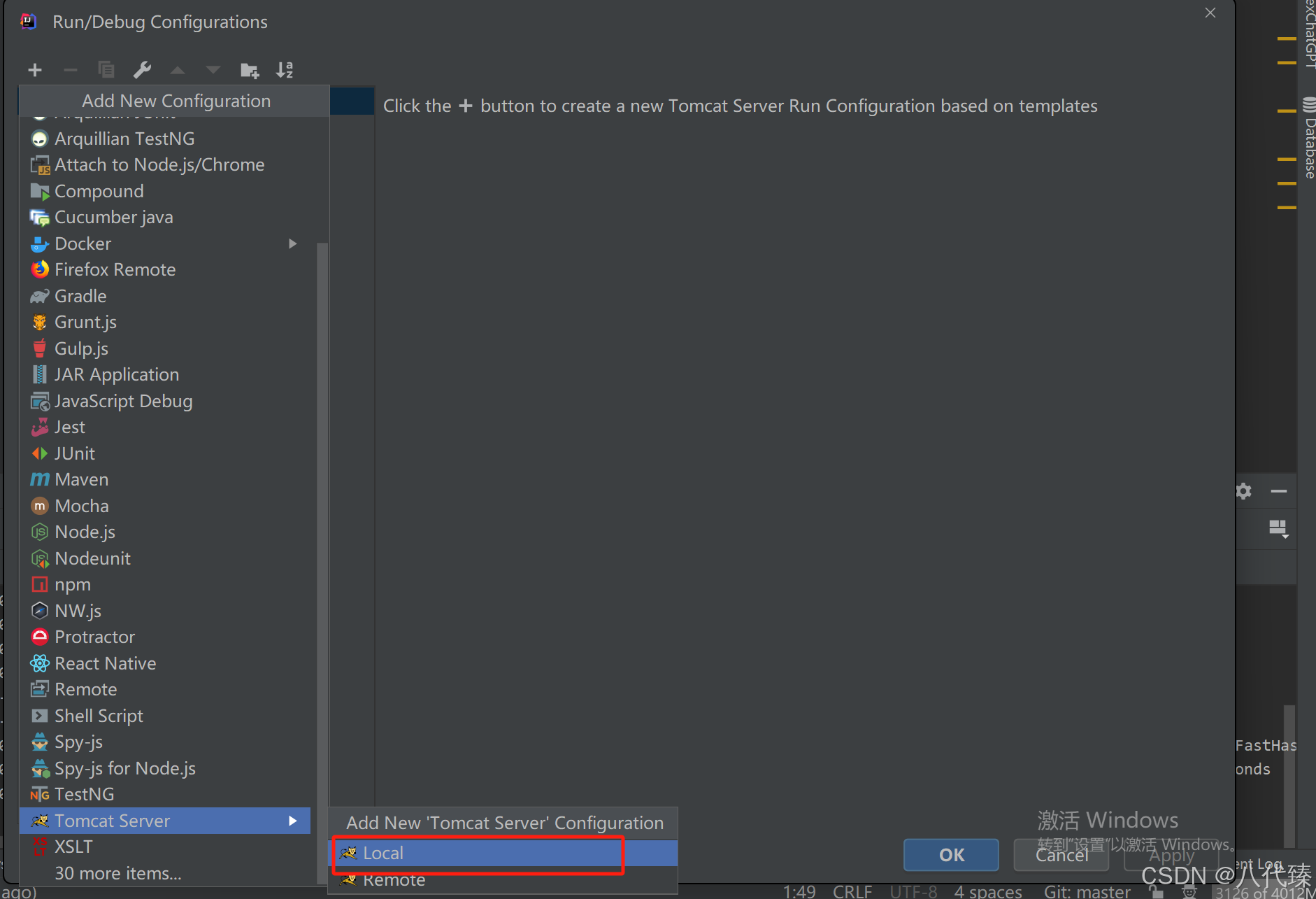This screenshot has width=1316, height=899.
Task: Select the Protractor red icon
Action: tap(40, 637)
